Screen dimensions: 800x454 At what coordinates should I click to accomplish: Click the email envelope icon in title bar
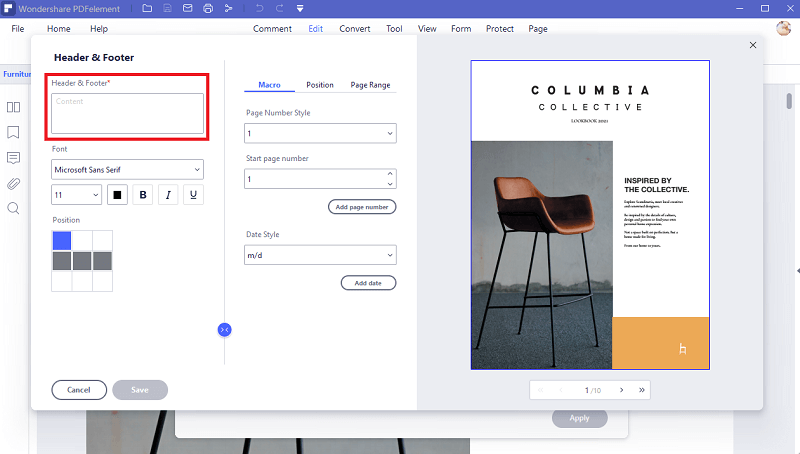[188, 8]
